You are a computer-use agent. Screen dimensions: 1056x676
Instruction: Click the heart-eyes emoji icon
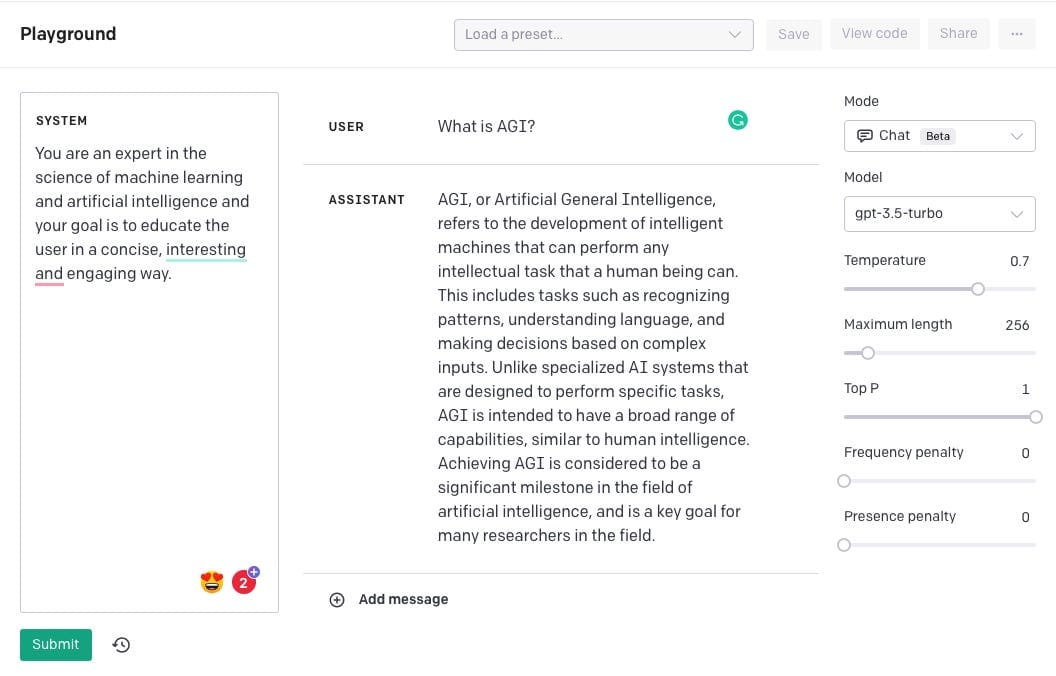(x=212, y=582)
